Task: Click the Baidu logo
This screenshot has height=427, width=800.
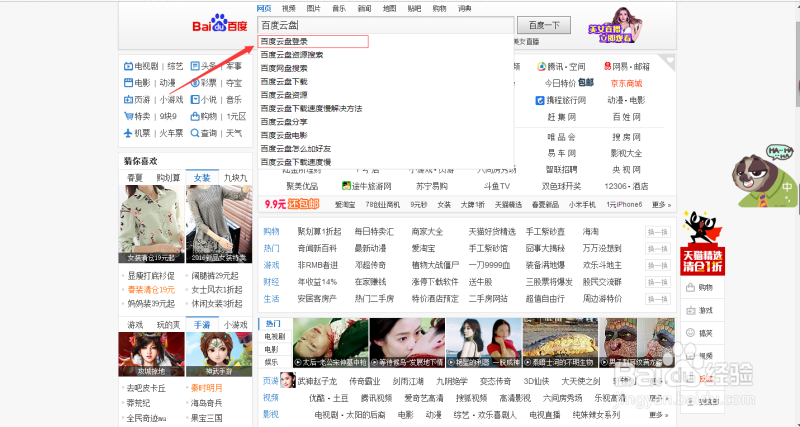Action: (220, 23)
